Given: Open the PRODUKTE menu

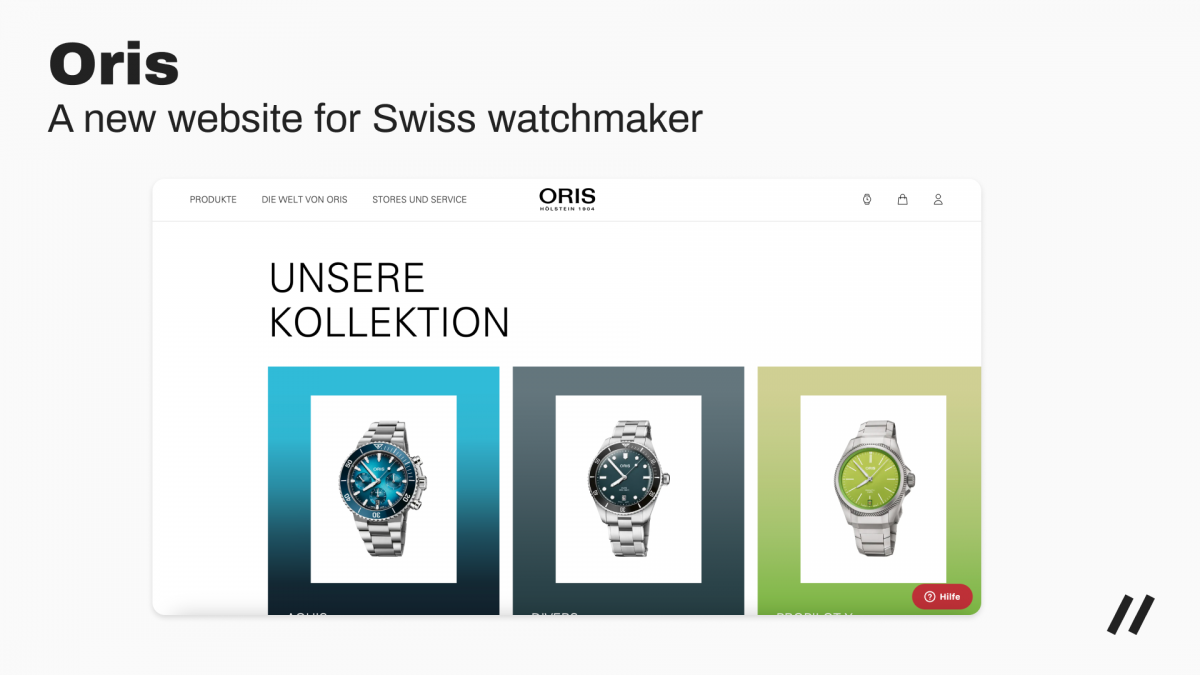Looking at the screenshot, I should tap(213, 200).
